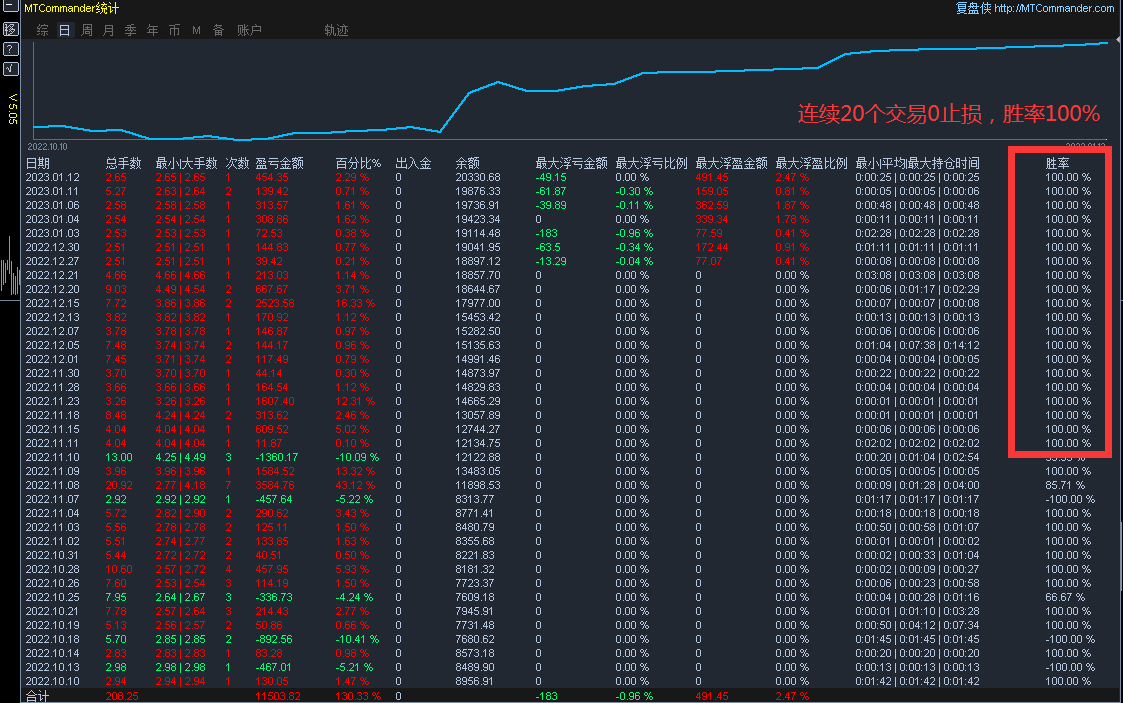
Task: Click the 次数 column header
Action: (x=237, y=163)
